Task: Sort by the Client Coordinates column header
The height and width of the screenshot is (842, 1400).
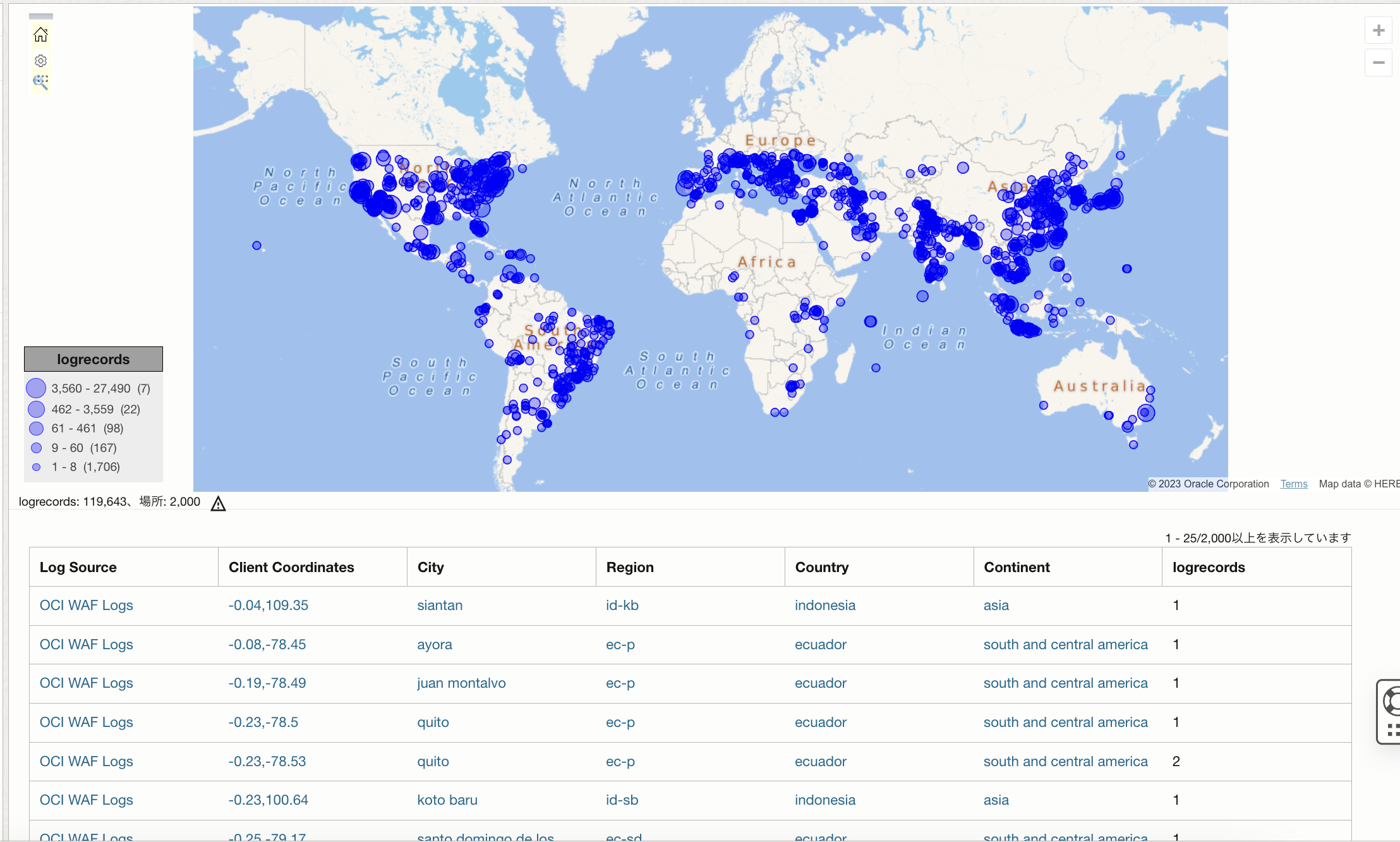Action: coord(291,567)
